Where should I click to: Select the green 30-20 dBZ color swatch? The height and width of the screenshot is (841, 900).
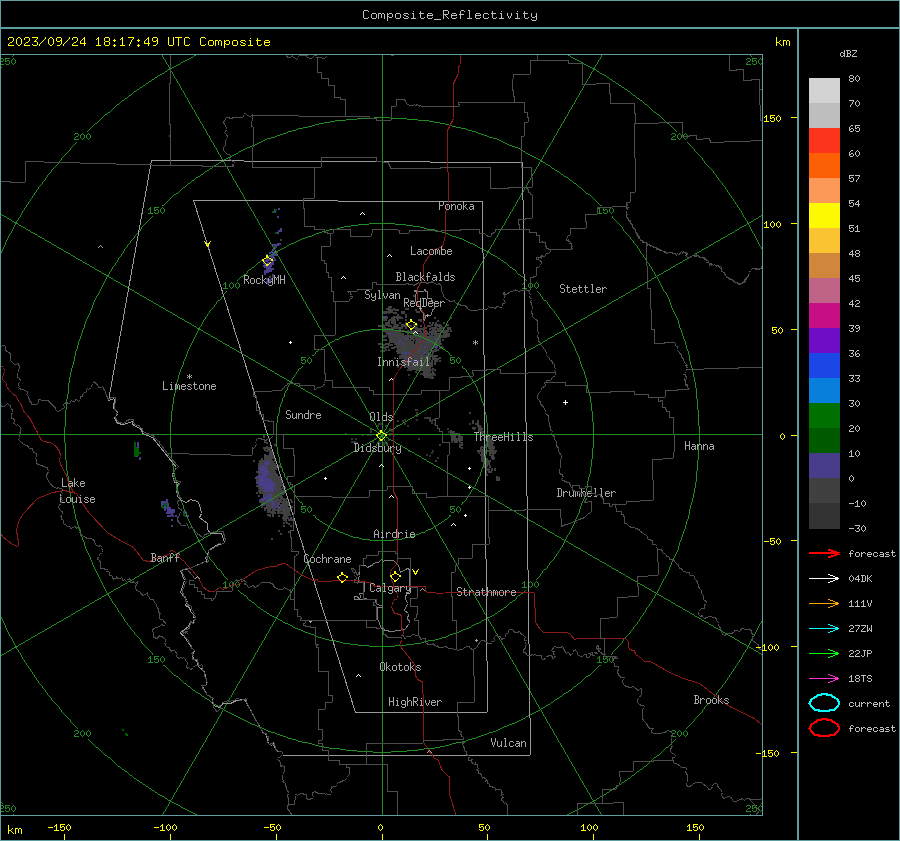pos(824,416)
